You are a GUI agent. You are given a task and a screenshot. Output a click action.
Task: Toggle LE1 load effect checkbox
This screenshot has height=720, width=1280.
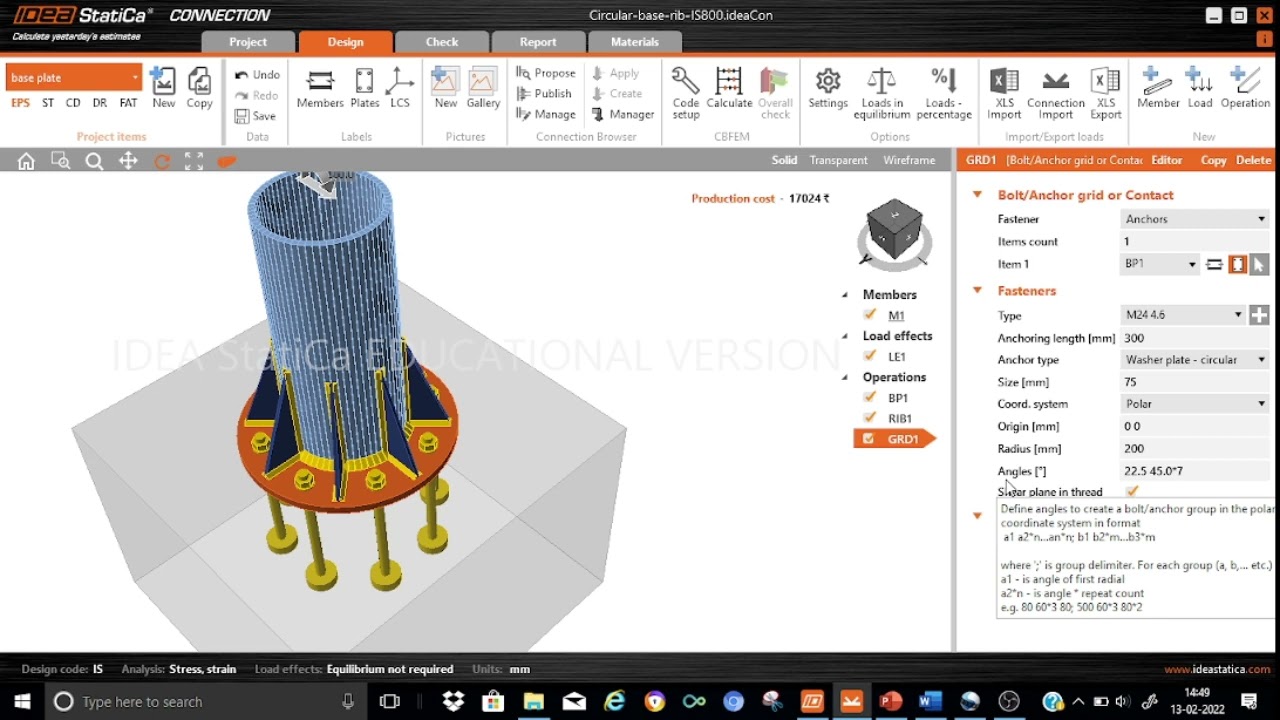coord(870,356)
